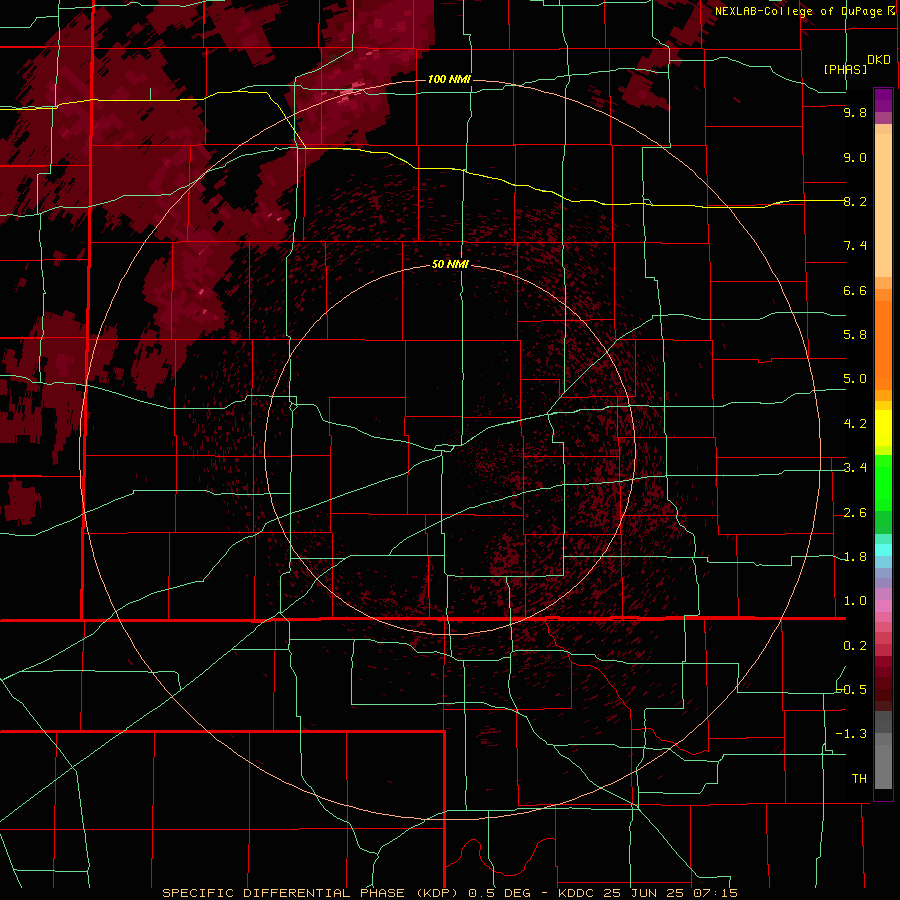This screenshot has width=900, height=900.
Task: Click the 9.0 value on the color scale
Action: point(855,157)
